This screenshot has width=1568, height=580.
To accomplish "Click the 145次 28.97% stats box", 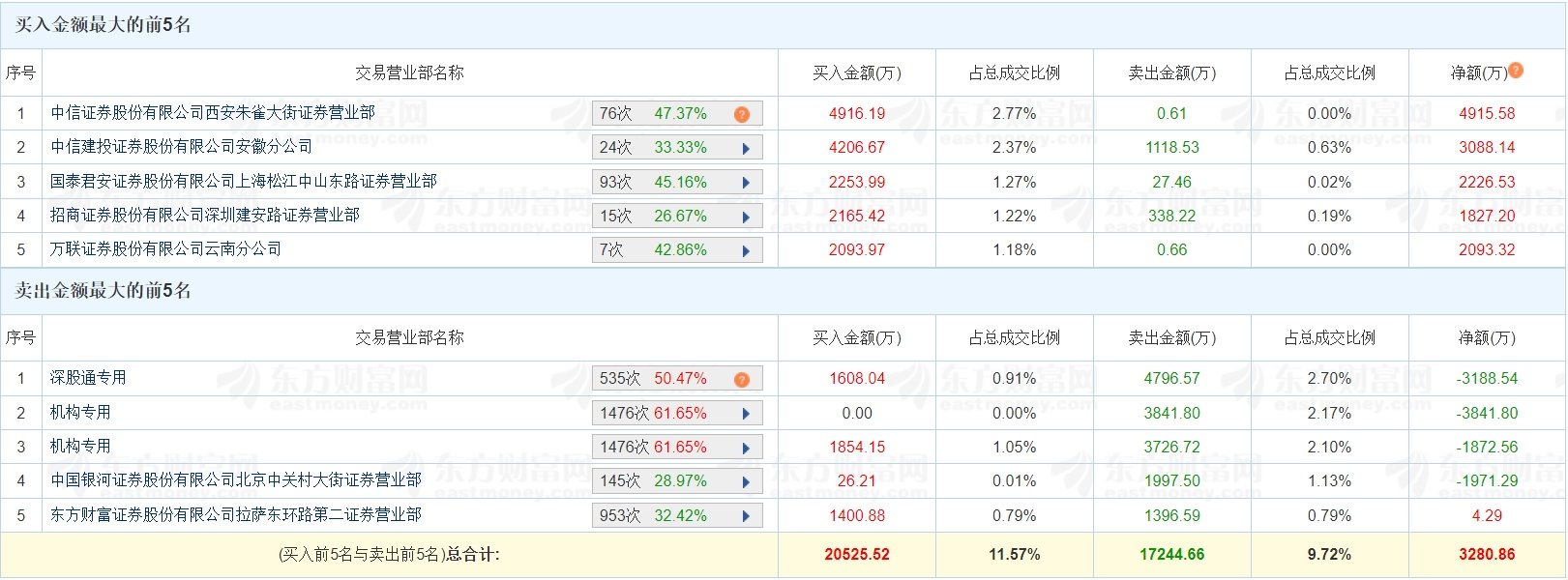I will coord(677,480).
